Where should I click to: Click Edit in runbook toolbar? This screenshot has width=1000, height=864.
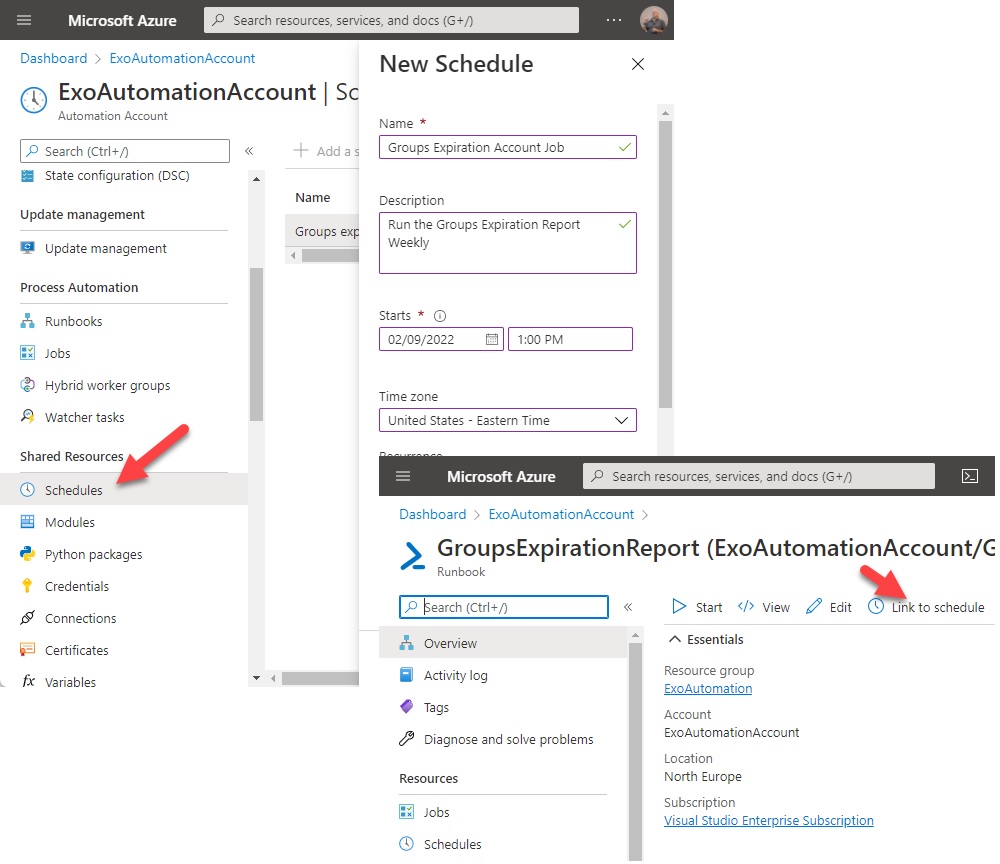(828, 607)
